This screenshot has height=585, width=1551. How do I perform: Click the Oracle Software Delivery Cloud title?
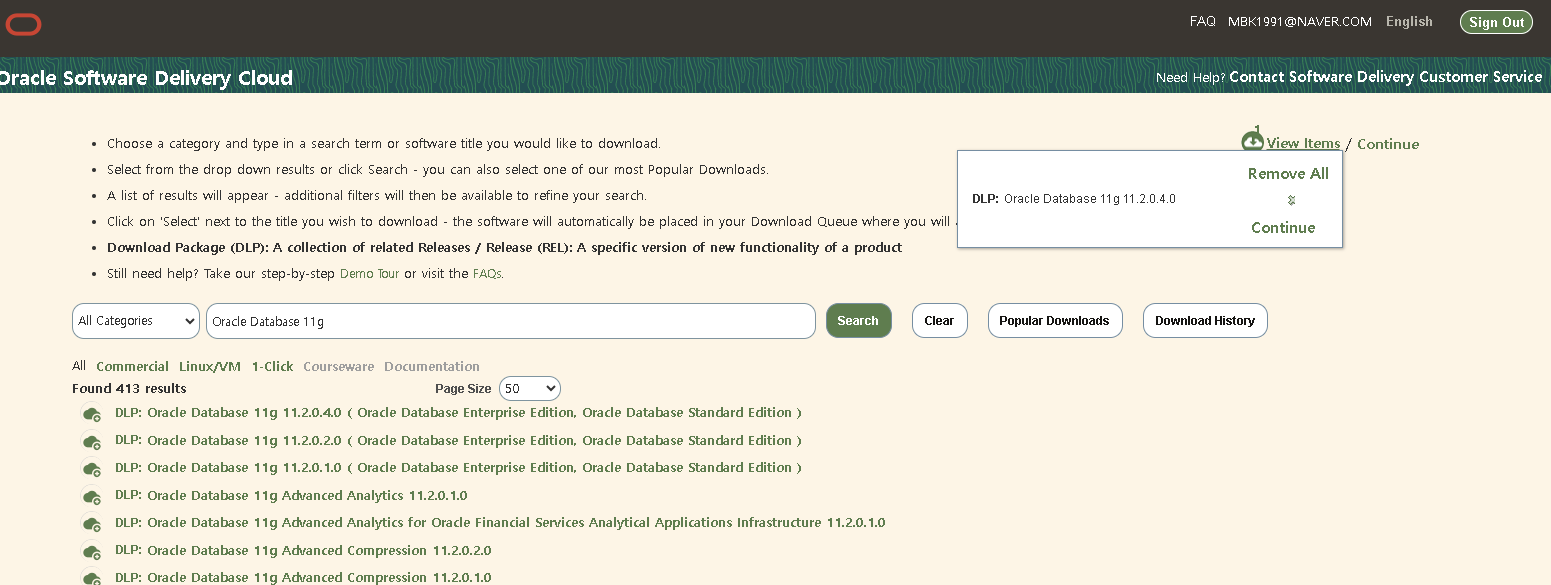point(146,78)
